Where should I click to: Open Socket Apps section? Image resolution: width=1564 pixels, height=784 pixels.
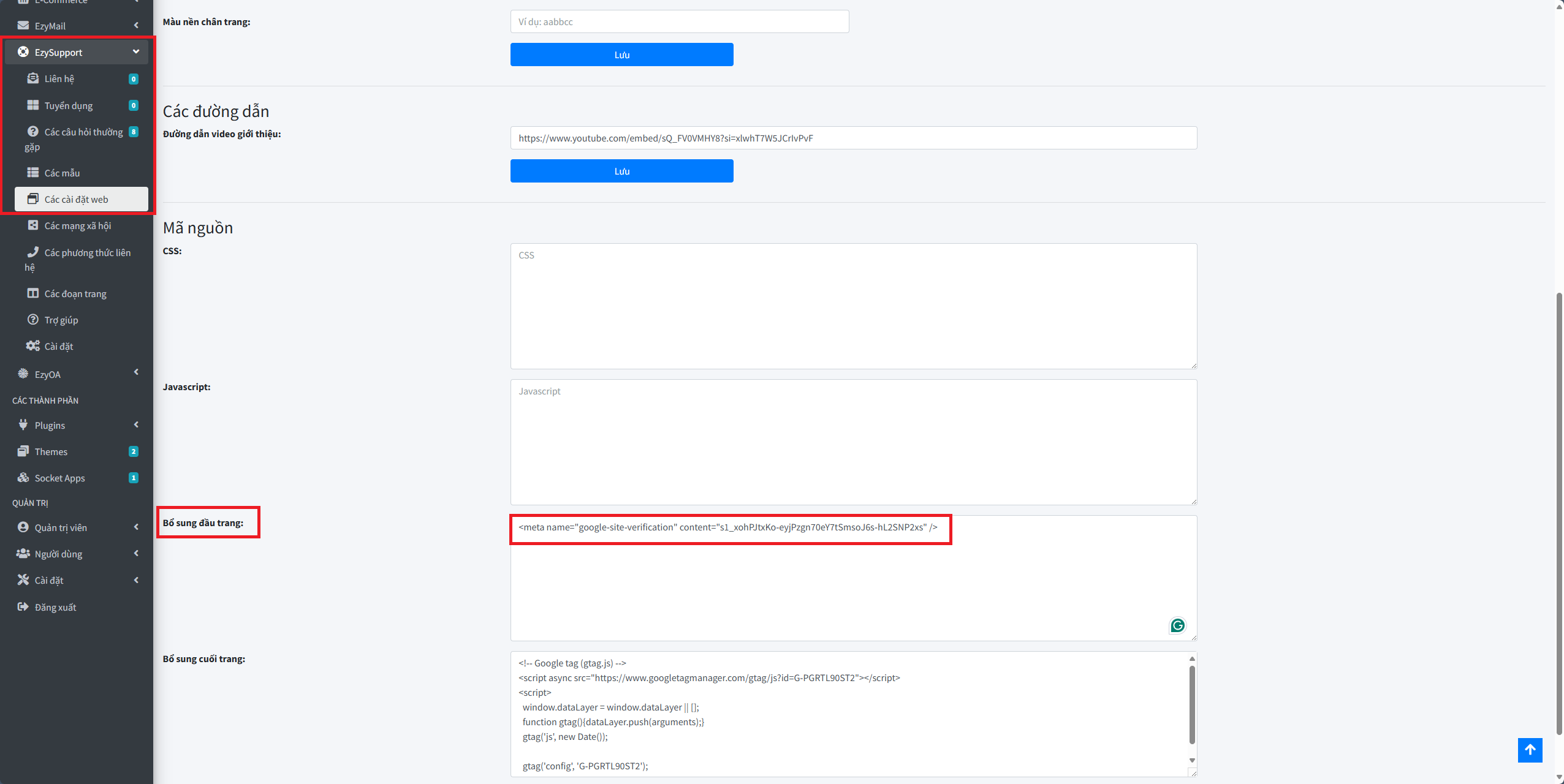click(77, 478)
